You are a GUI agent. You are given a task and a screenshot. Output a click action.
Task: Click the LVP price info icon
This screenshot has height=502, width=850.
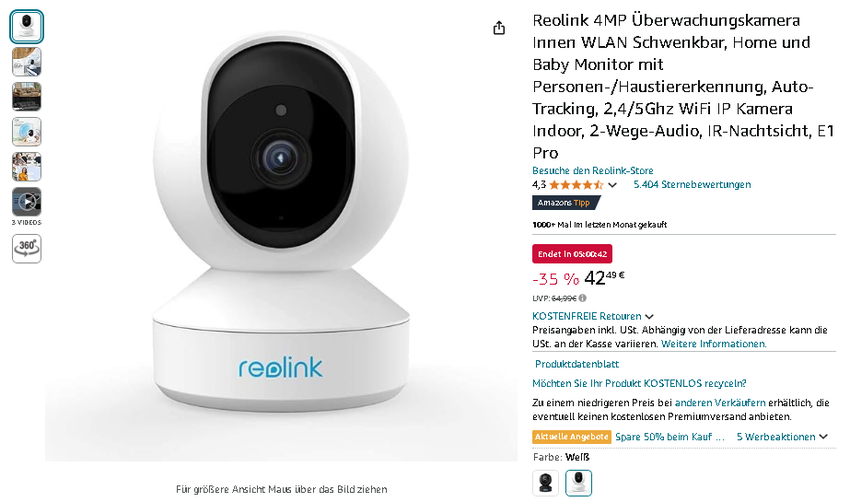click(582, 298)
